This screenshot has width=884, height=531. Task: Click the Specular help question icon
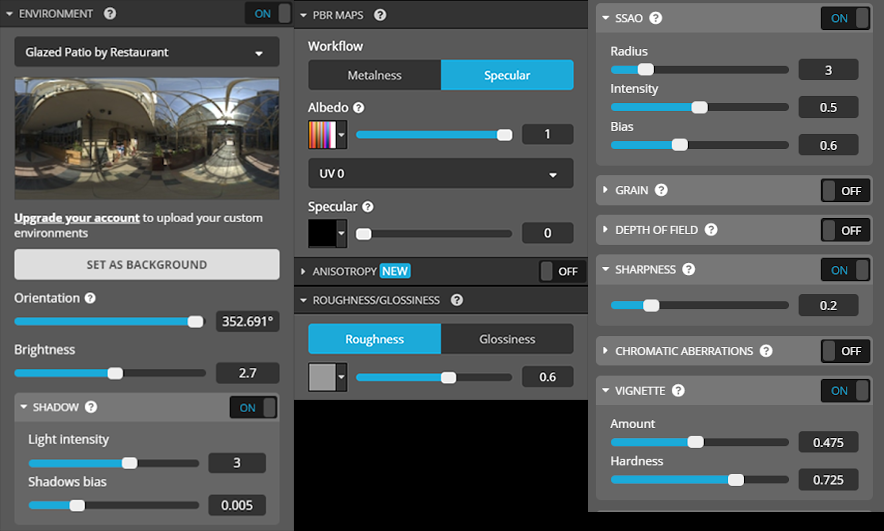[x=367, y=207]
